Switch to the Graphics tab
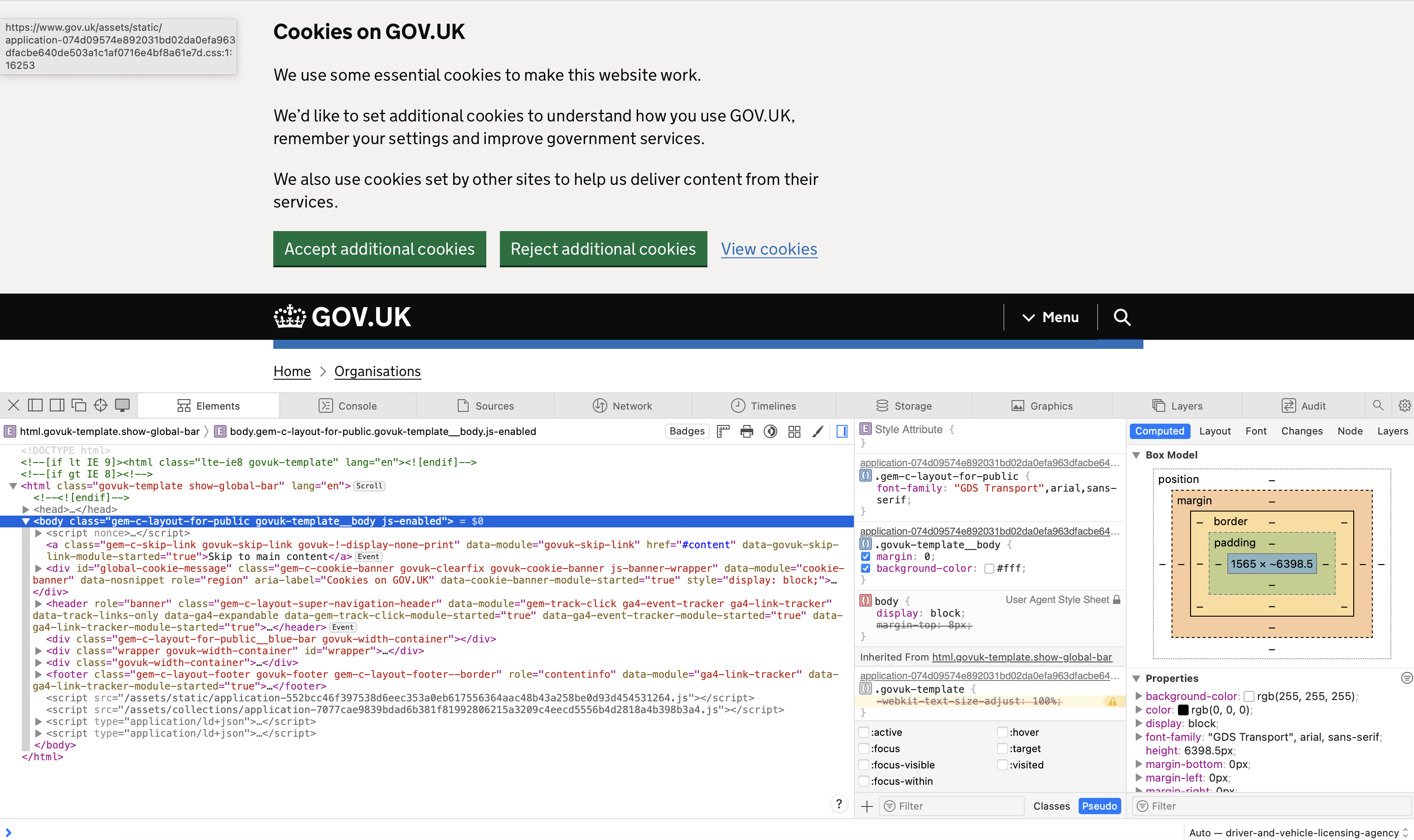This screenshot has height=840, width=1414. 1041,406
